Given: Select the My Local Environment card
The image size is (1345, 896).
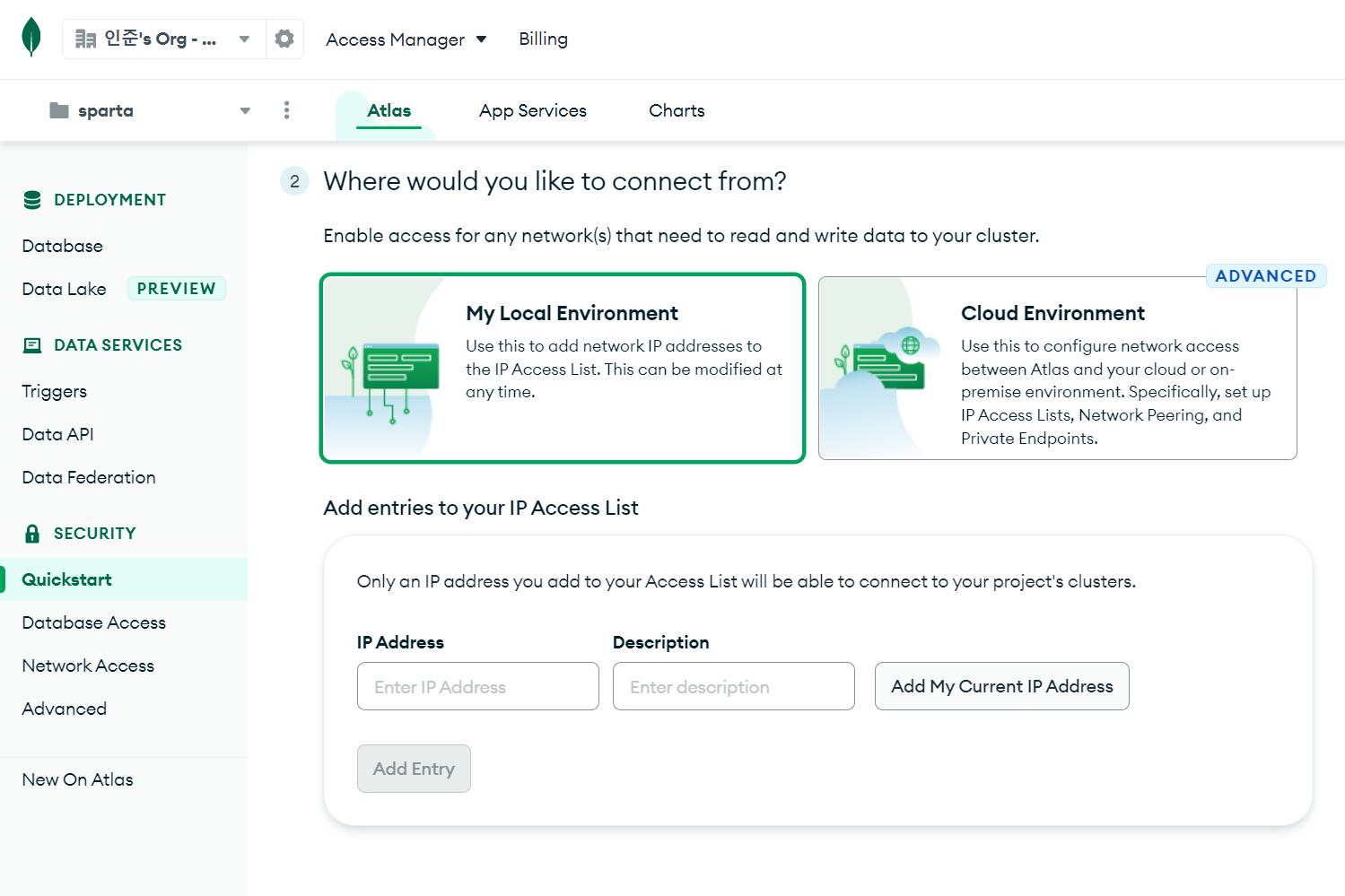Looking at the screenshot, I should pos(563,368).
